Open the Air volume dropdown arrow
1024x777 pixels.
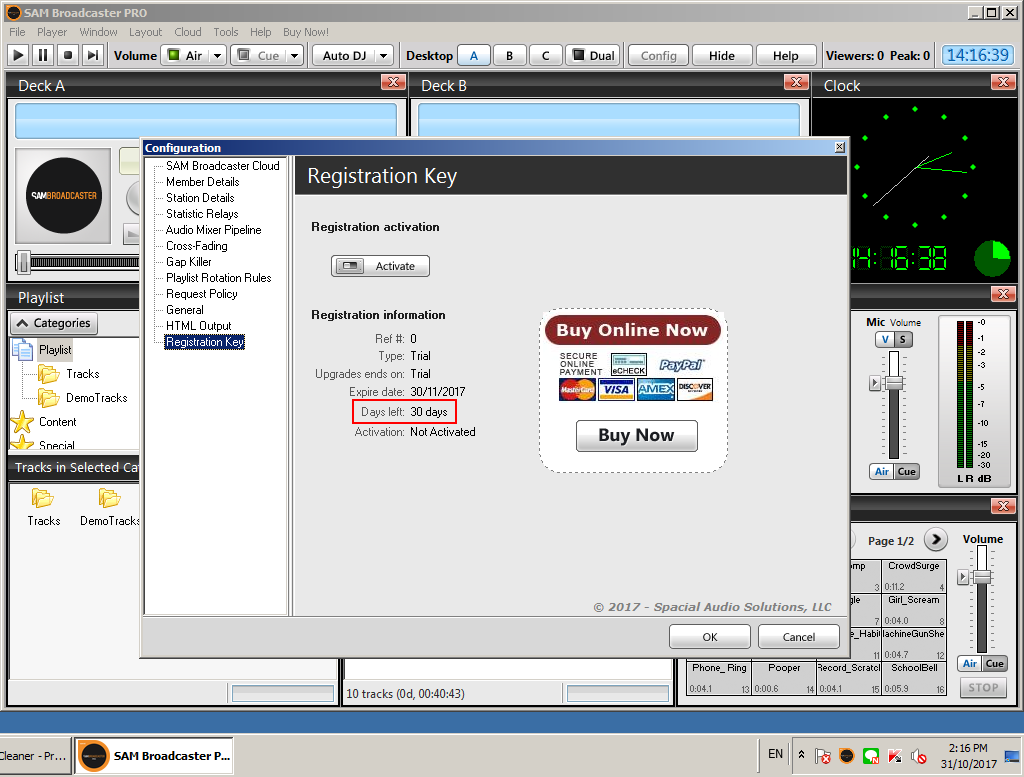point(217,56)
